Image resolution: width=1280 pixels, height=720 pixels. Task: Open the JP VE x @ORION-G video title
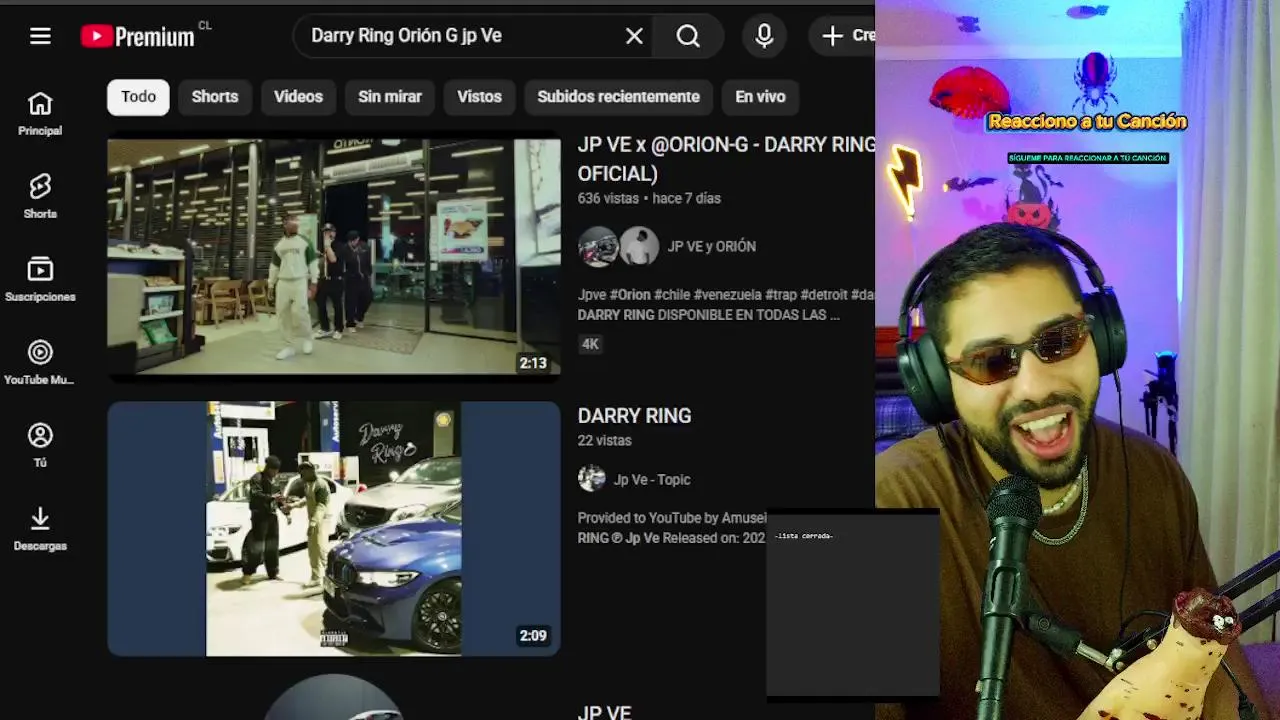pyautogui.click(x=726, y=159)
